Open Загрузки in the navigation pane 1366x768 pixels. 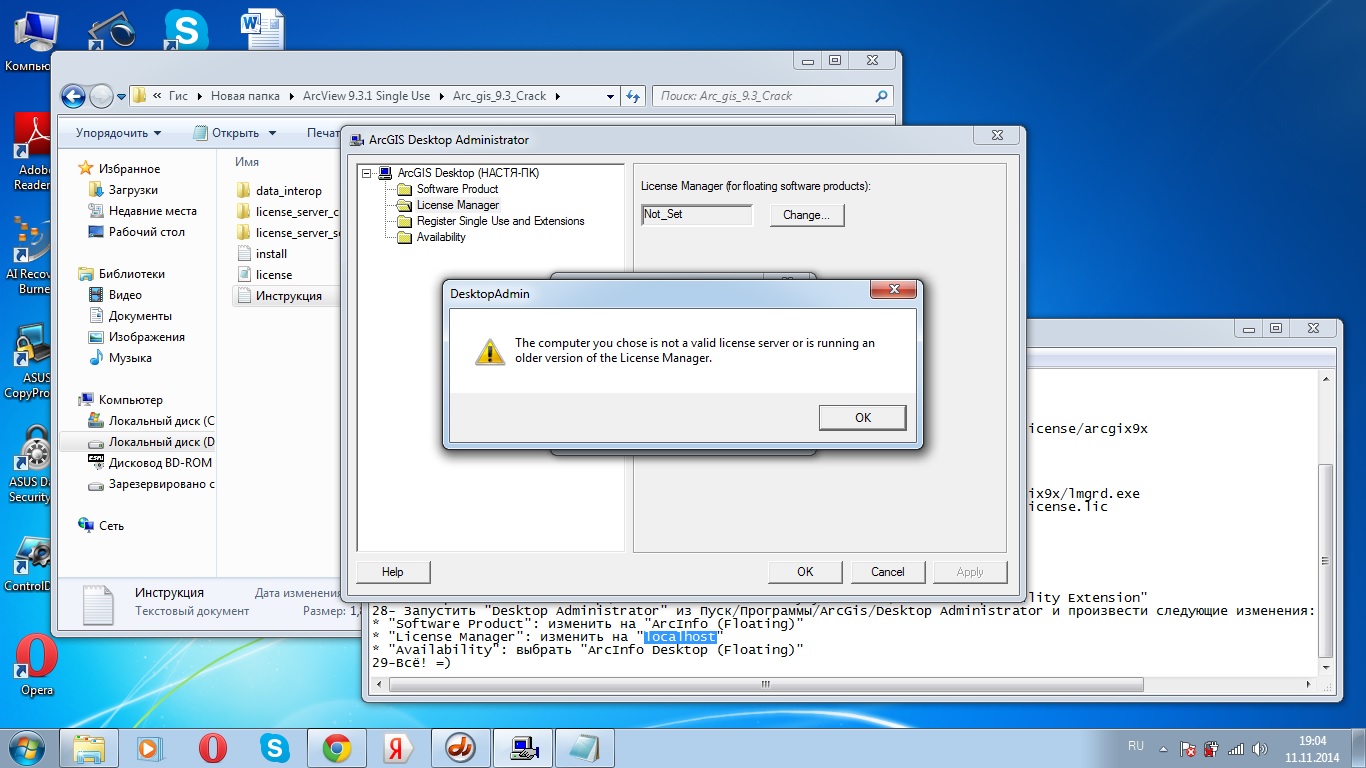[133, 190]
